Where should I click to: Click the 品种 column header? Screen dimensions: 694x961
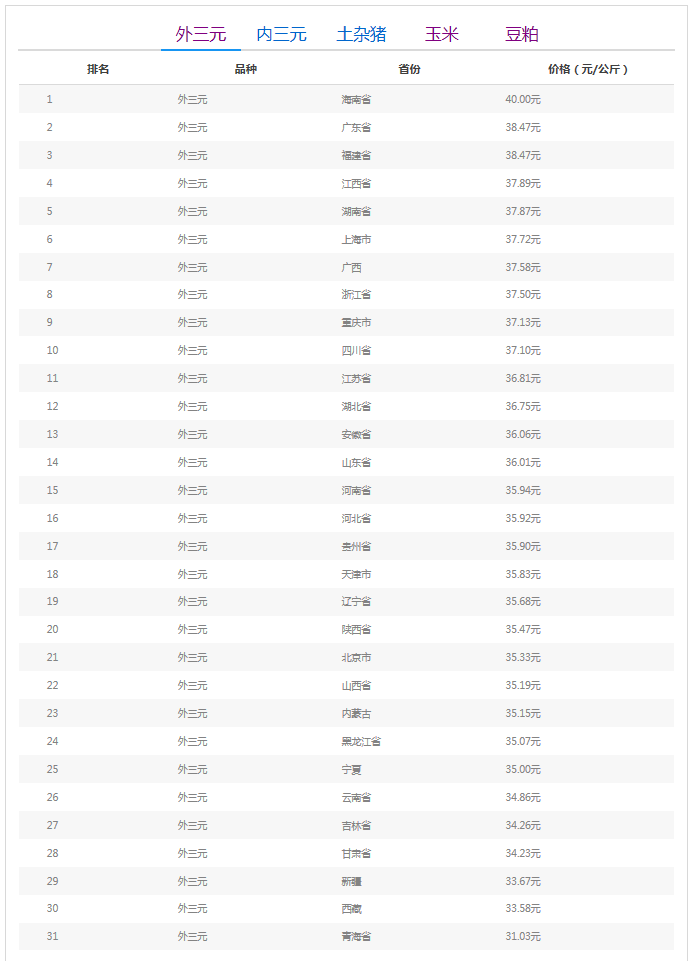tap(246, 69)
